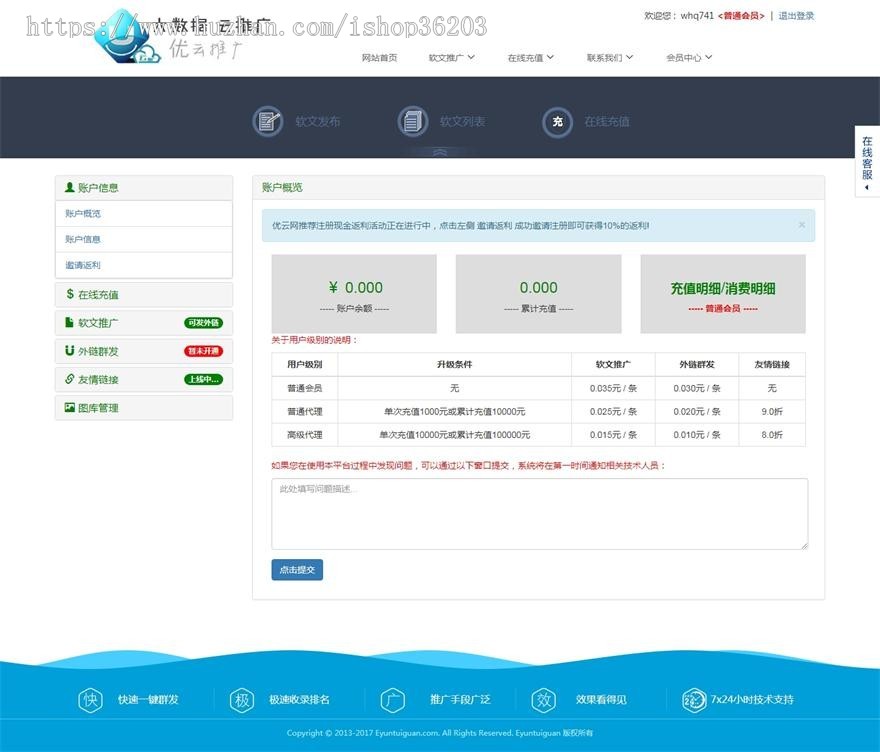Click the 充 online recharge circle icon
Screen dimensions: 880x752
point(556,121)
